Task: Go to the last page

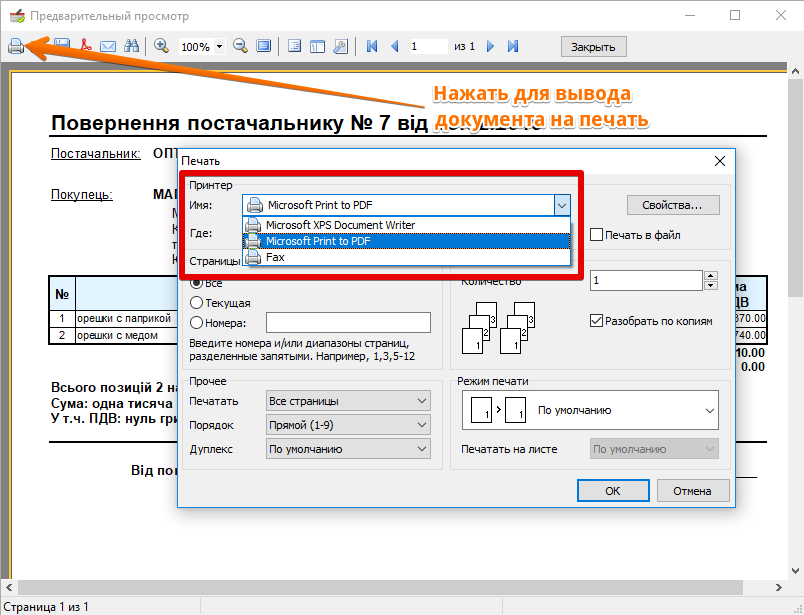Action: 513,46
